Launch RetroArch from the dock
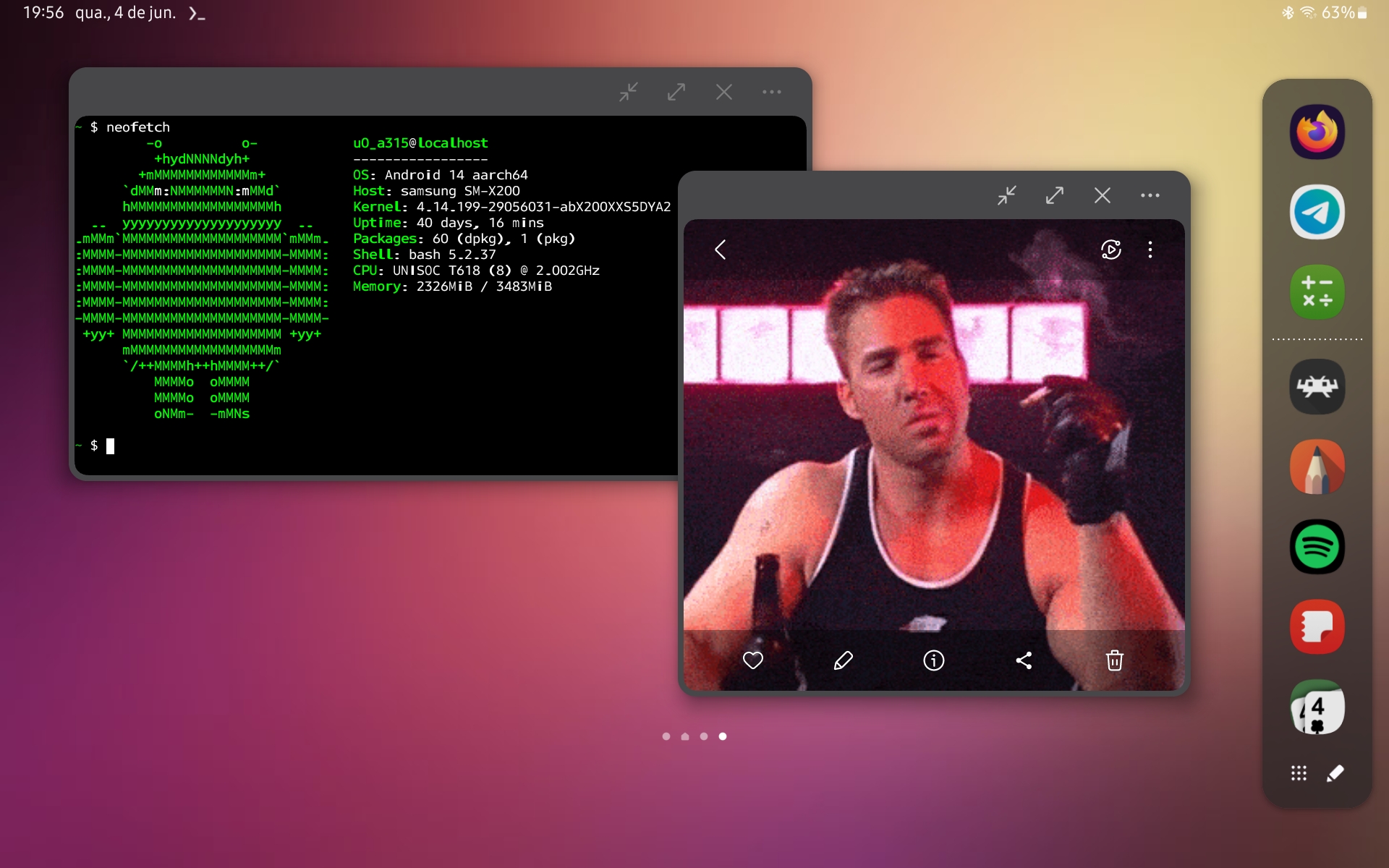The width and height of the screenshot is (1389, 868). [1317, 387]
